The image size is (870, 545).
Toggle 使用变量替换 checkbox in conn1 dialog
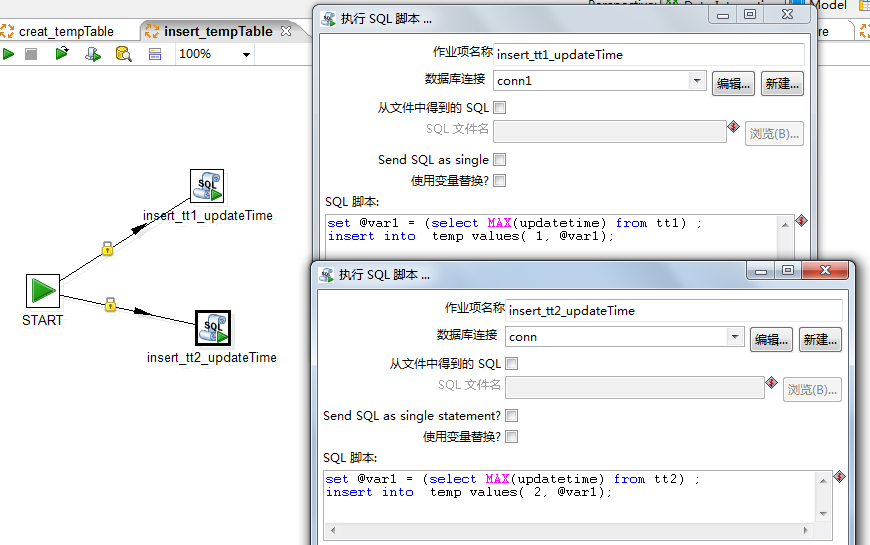(x=499, y=180)
